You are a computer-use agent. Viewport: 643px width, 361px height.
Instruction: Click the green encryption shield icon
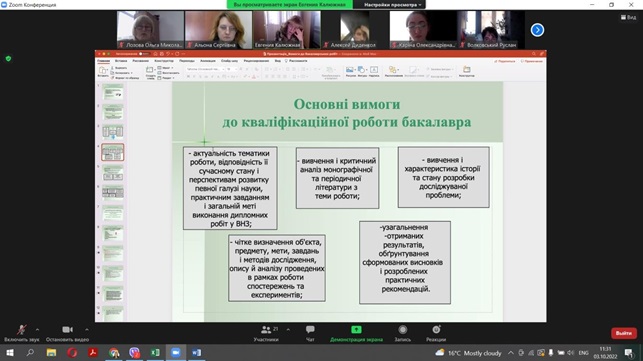pos(8,59)
